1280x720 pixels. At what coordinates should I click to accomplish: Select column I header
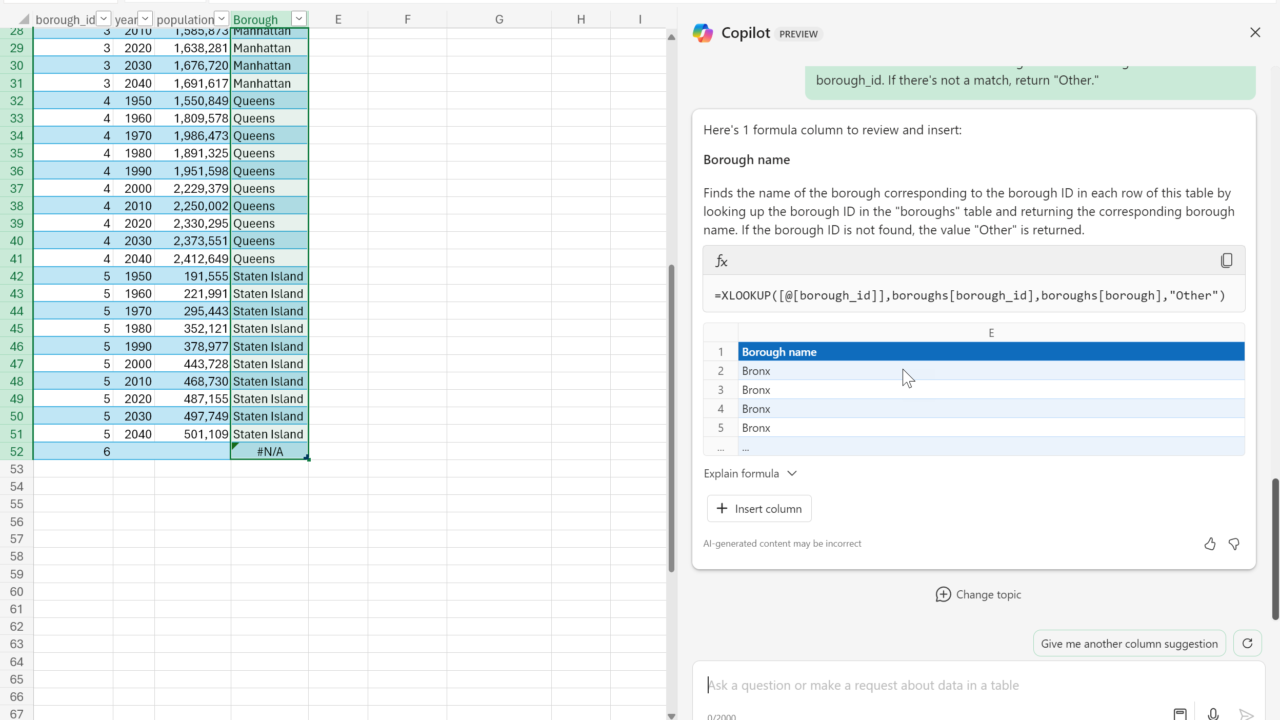pos(639,19)
